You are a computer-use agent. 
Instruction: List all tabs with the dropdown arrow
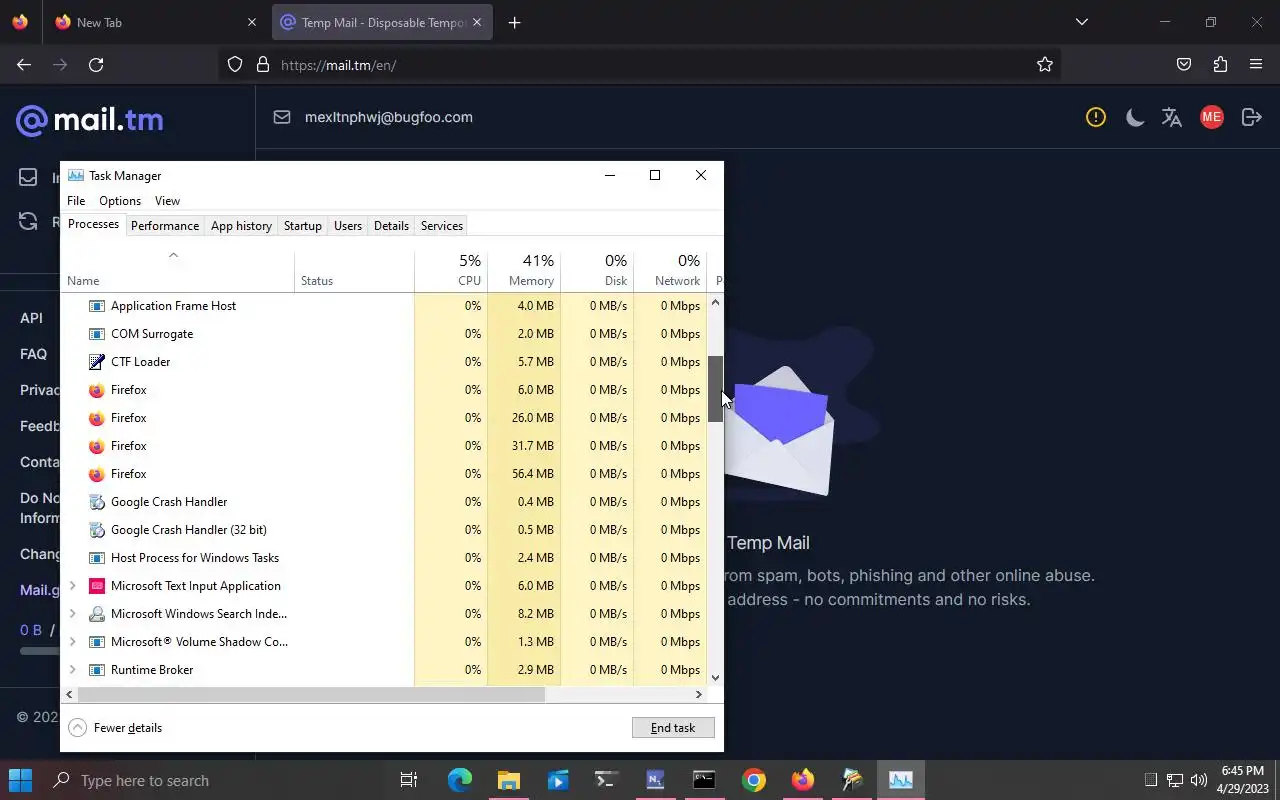pos(1081,22)
